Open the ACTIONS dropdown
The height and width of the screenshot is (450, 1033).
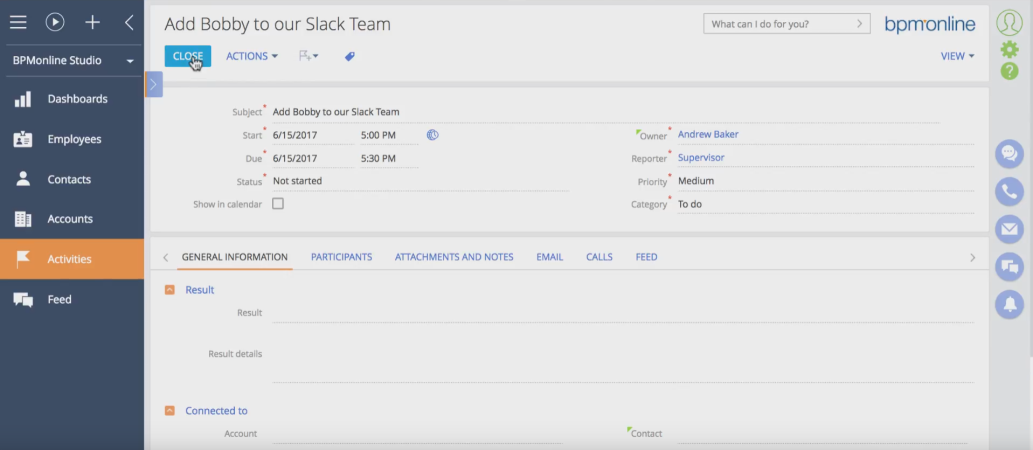(x=252, y=57)
